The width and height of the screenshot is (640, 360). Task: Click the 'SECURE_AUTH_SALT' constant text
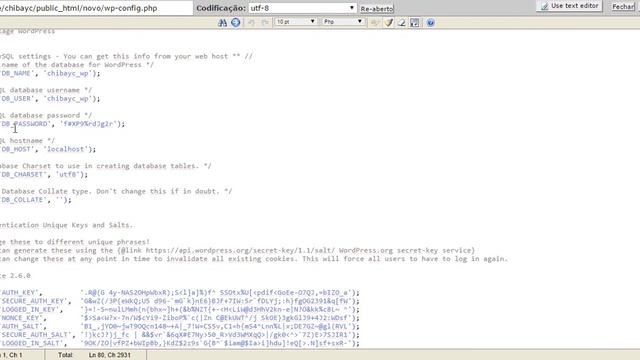point(36,335)
